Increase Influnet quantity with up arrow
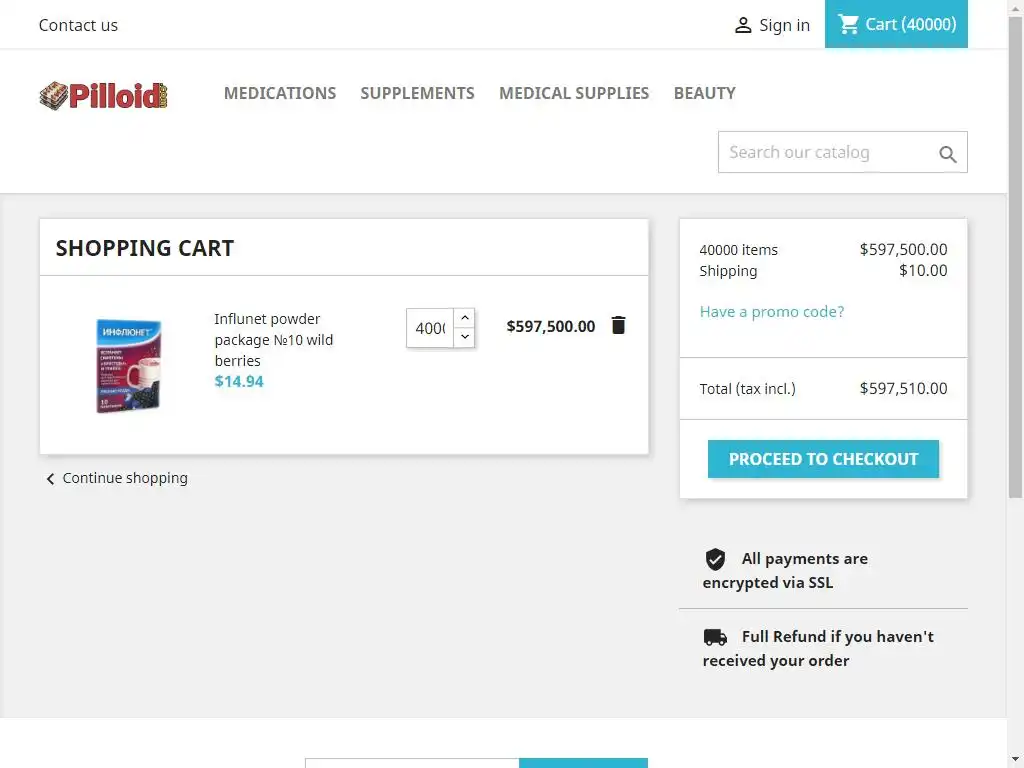 (465, 318)
